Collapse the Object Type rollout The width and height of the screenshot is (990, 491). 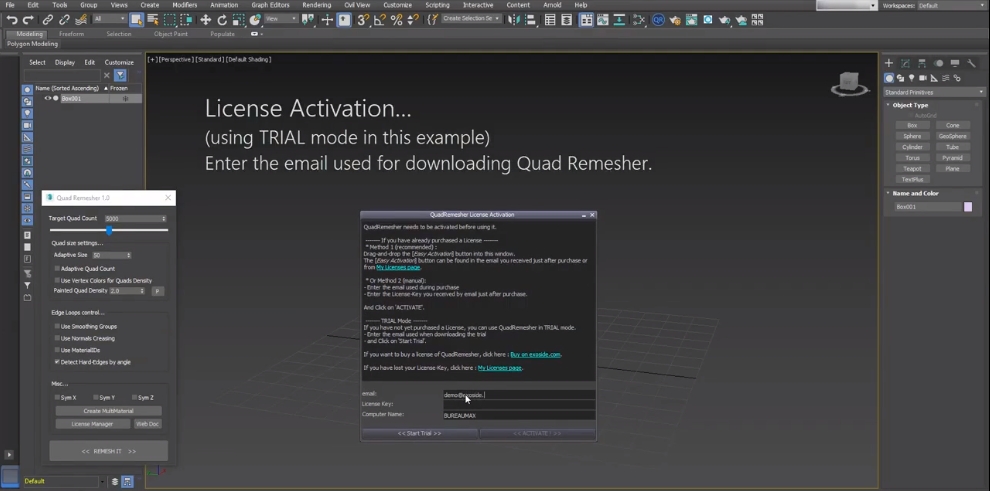(x=910, y=105)
